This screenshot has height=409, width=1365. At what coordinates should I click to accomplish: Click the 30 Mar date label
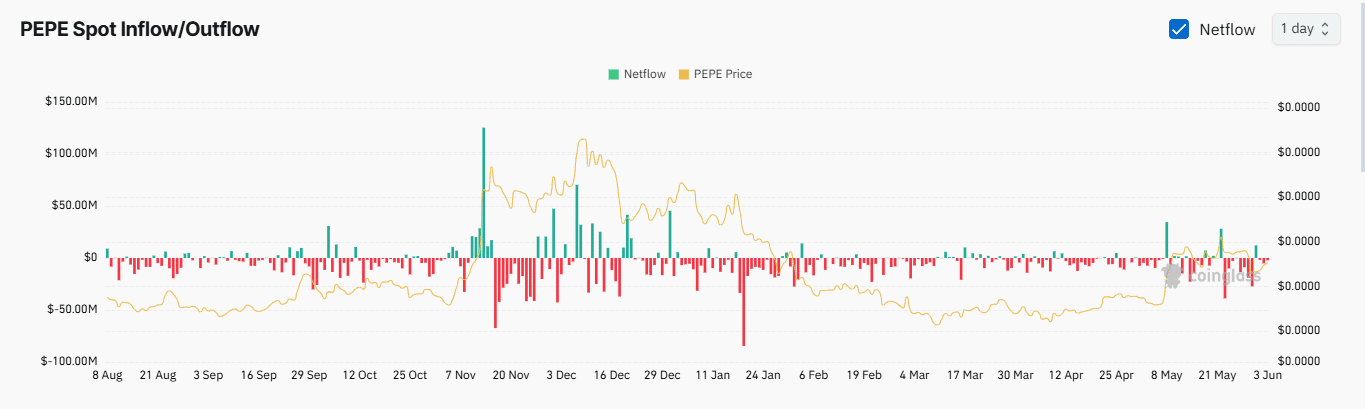click(x=1016, y=376)
